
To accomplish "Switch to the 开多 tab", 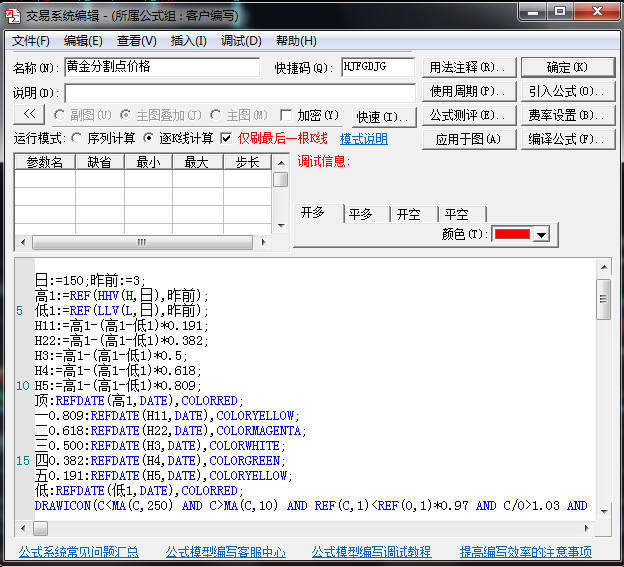I will 318,213.
